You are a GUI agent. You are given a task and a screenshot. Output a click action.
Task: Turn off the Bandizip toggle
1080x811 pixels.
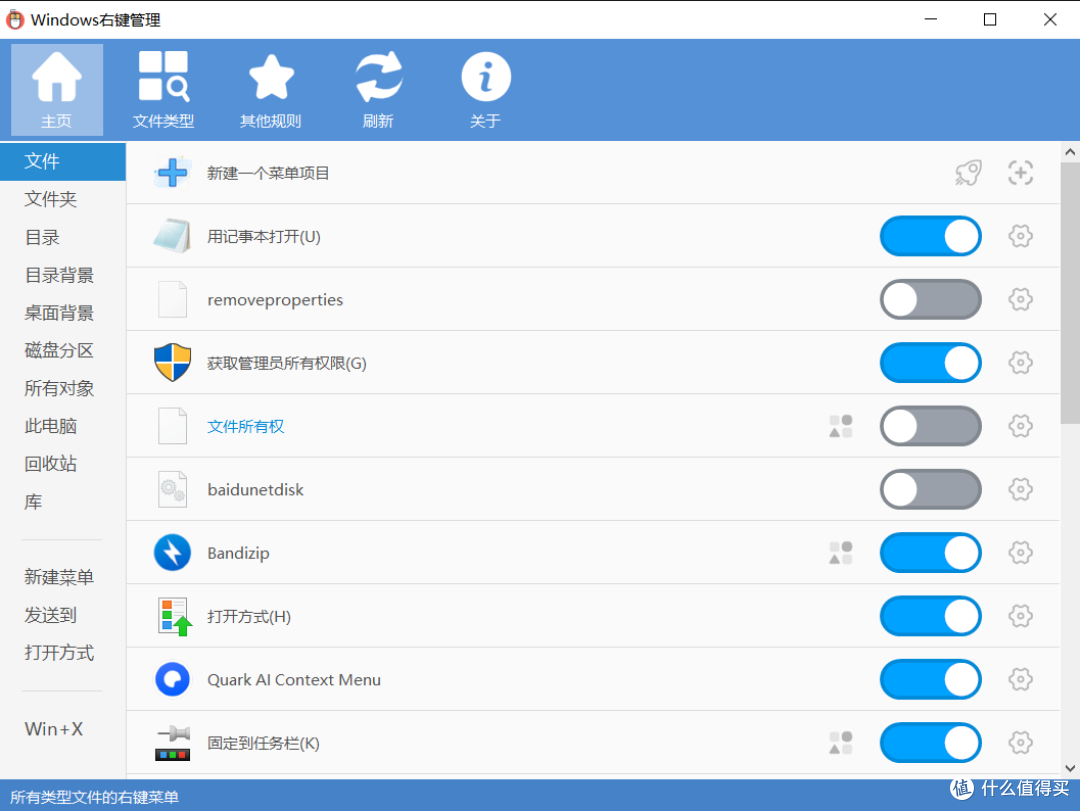click(x=931, y=553)
